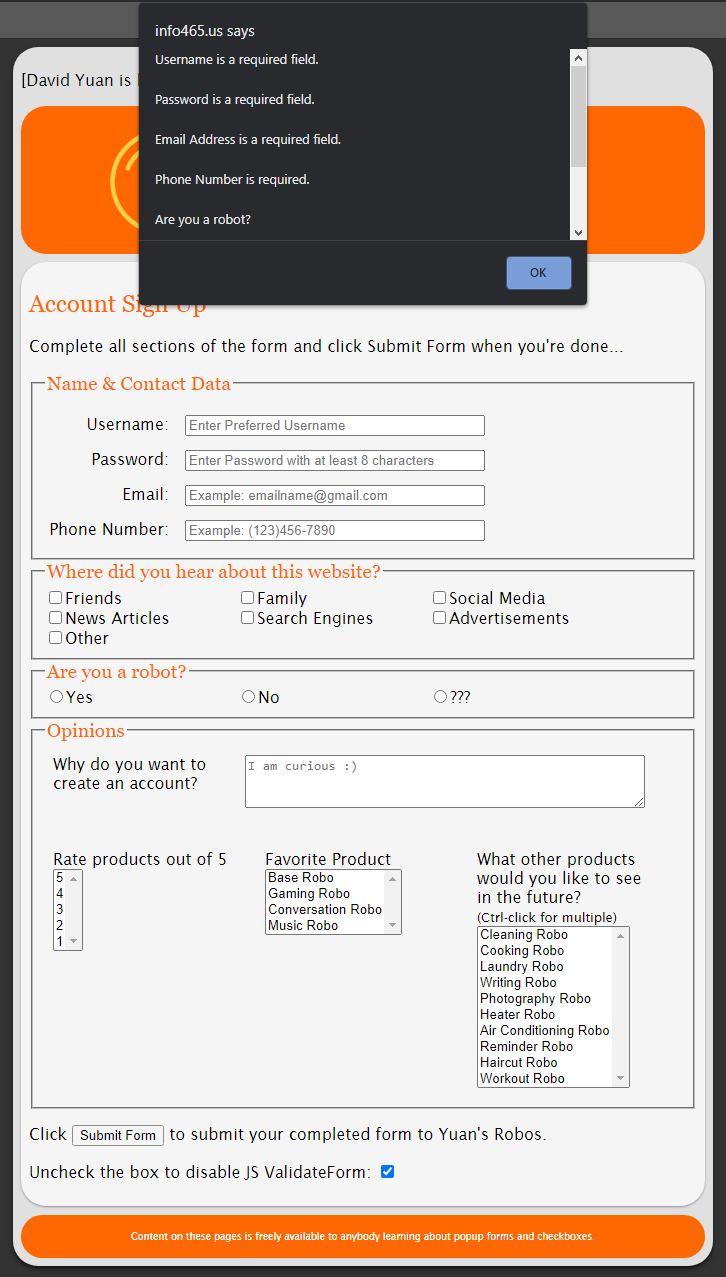Check the Friends checkbox

(56, 598)
